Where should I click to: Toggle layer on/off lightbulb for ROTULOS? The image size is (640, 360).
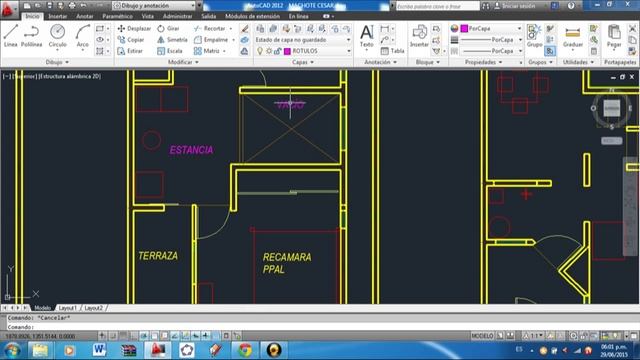click(260, 51)
